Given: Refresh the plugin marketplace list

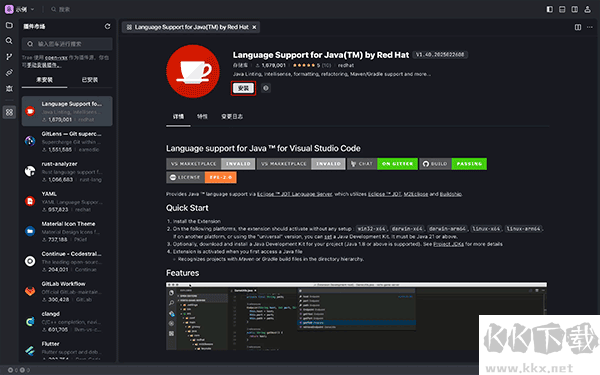Looking at the screenshot, I should (x=108, y=26).
